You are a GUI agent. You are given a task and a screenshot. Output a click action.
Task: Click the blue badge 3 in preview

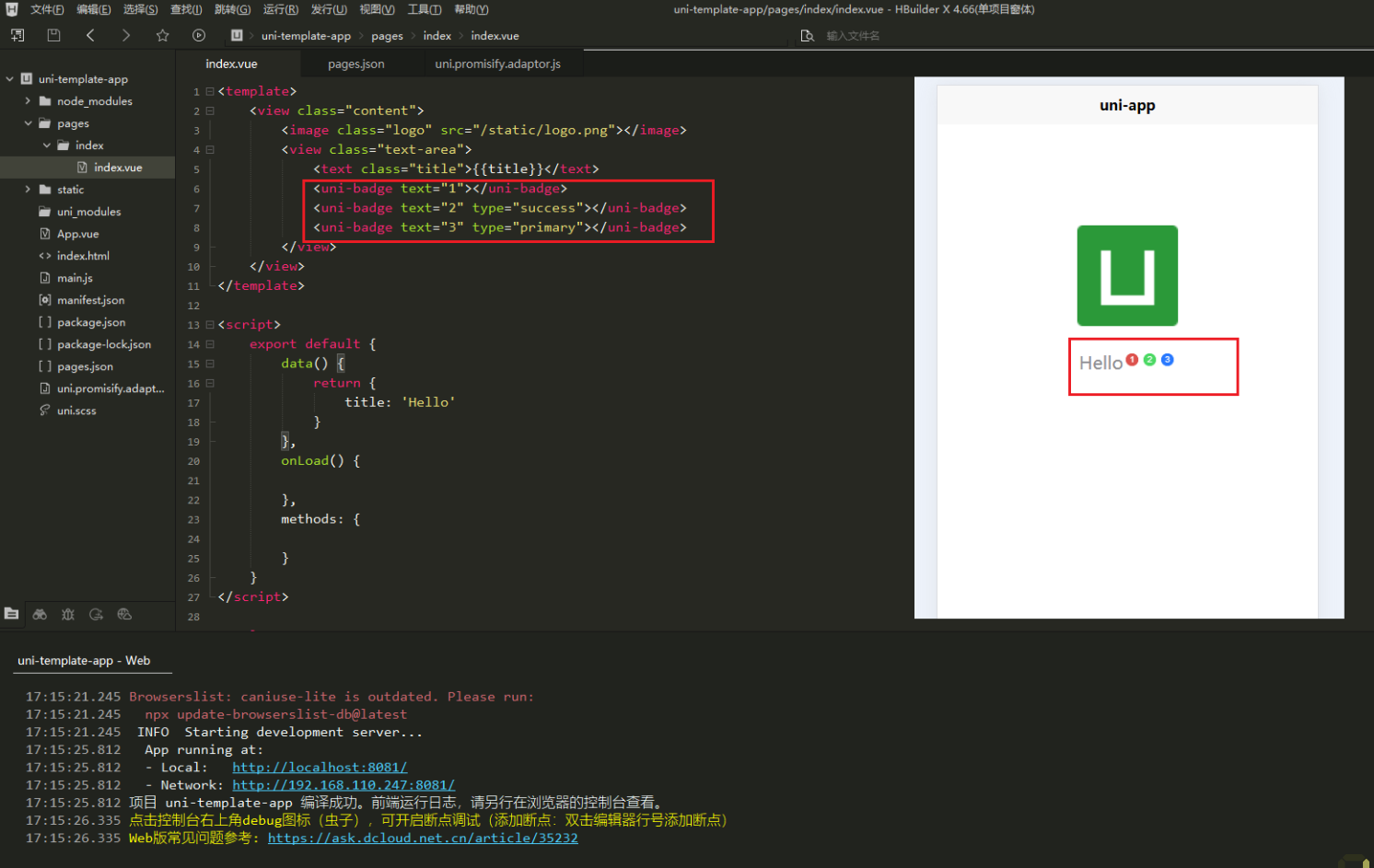[x=1167, y=360]
